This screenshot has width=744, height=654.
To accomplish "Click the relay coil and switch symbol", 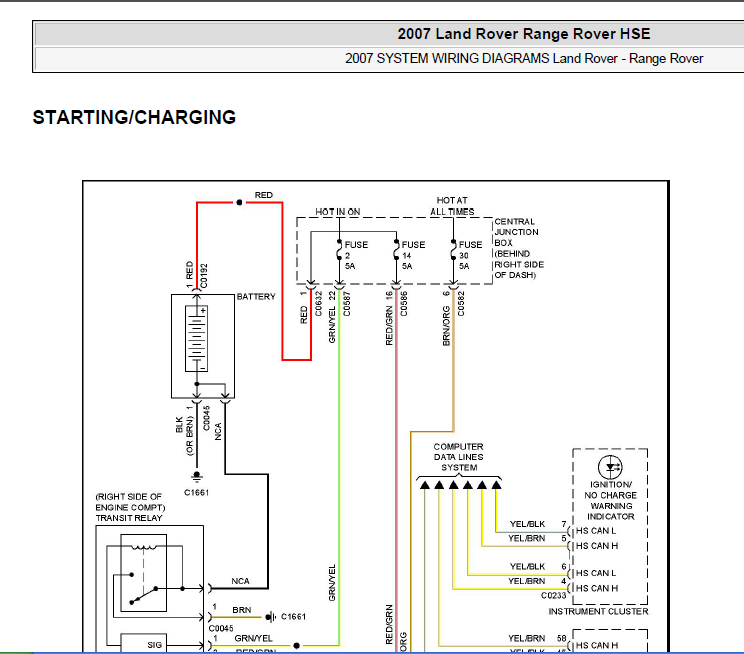I will (143, 573).
